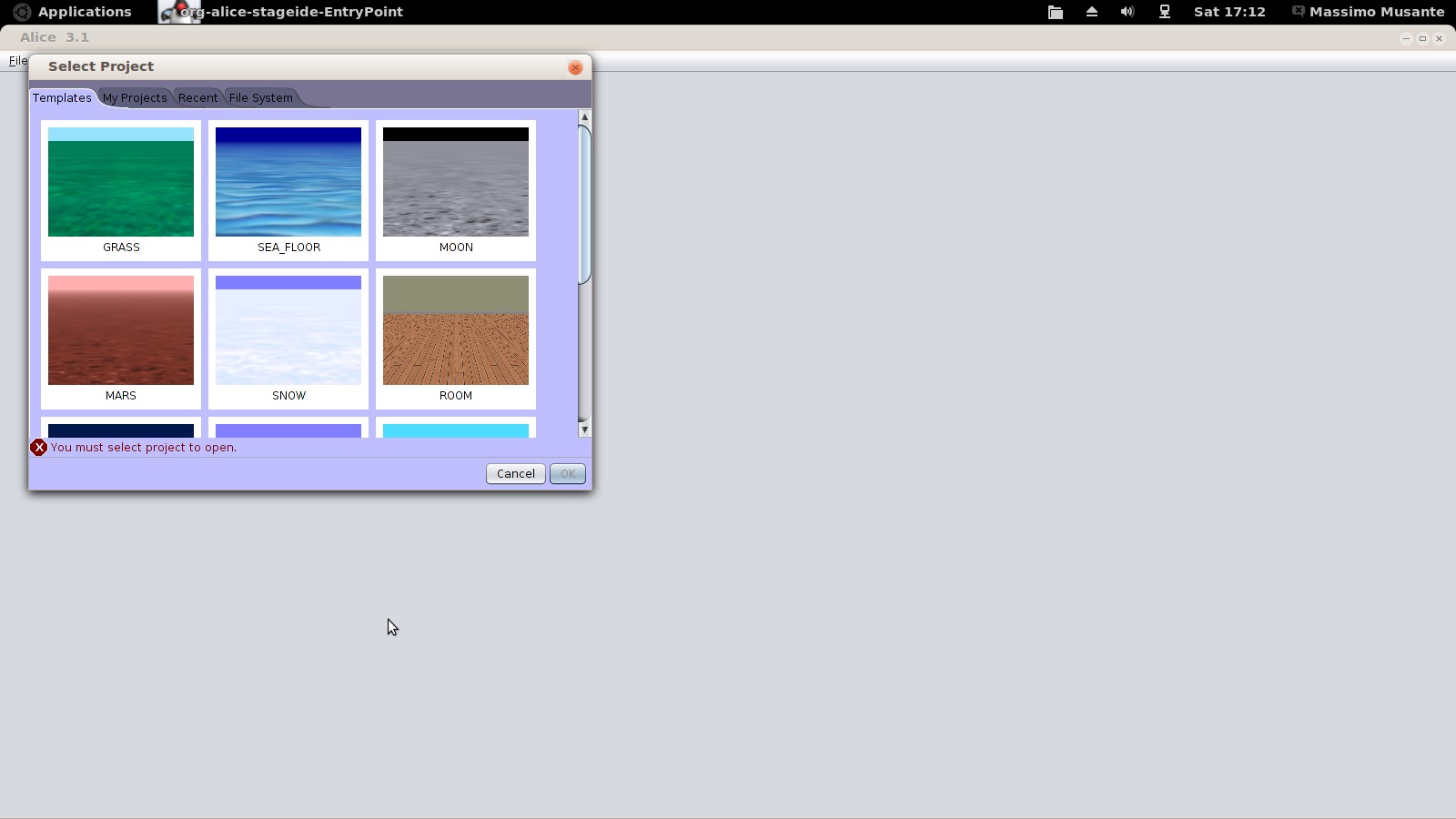Click the eject media icon in the top panel
This screenshot has height=819, width=1456.
coord(1092,12)
